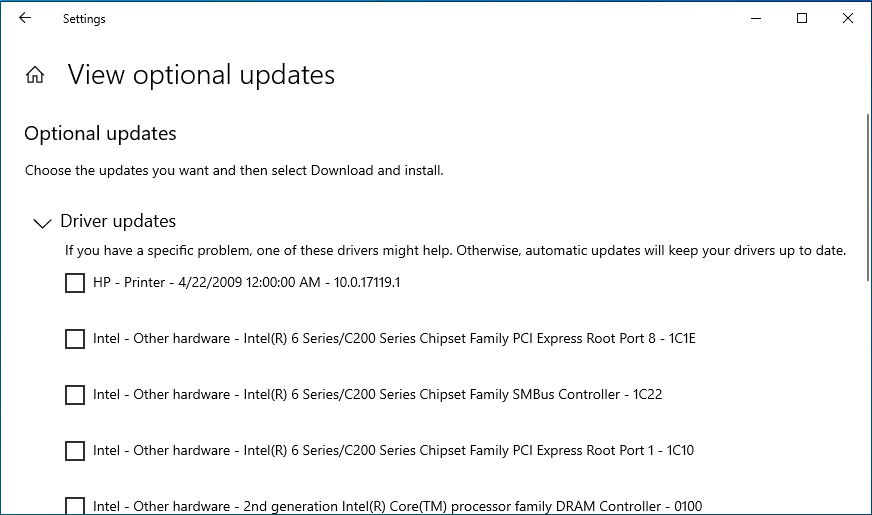This screenshot has height=515, width=872.
Task: Click the DRAM Controller - 0100 update text
Action: pos(397,506)
